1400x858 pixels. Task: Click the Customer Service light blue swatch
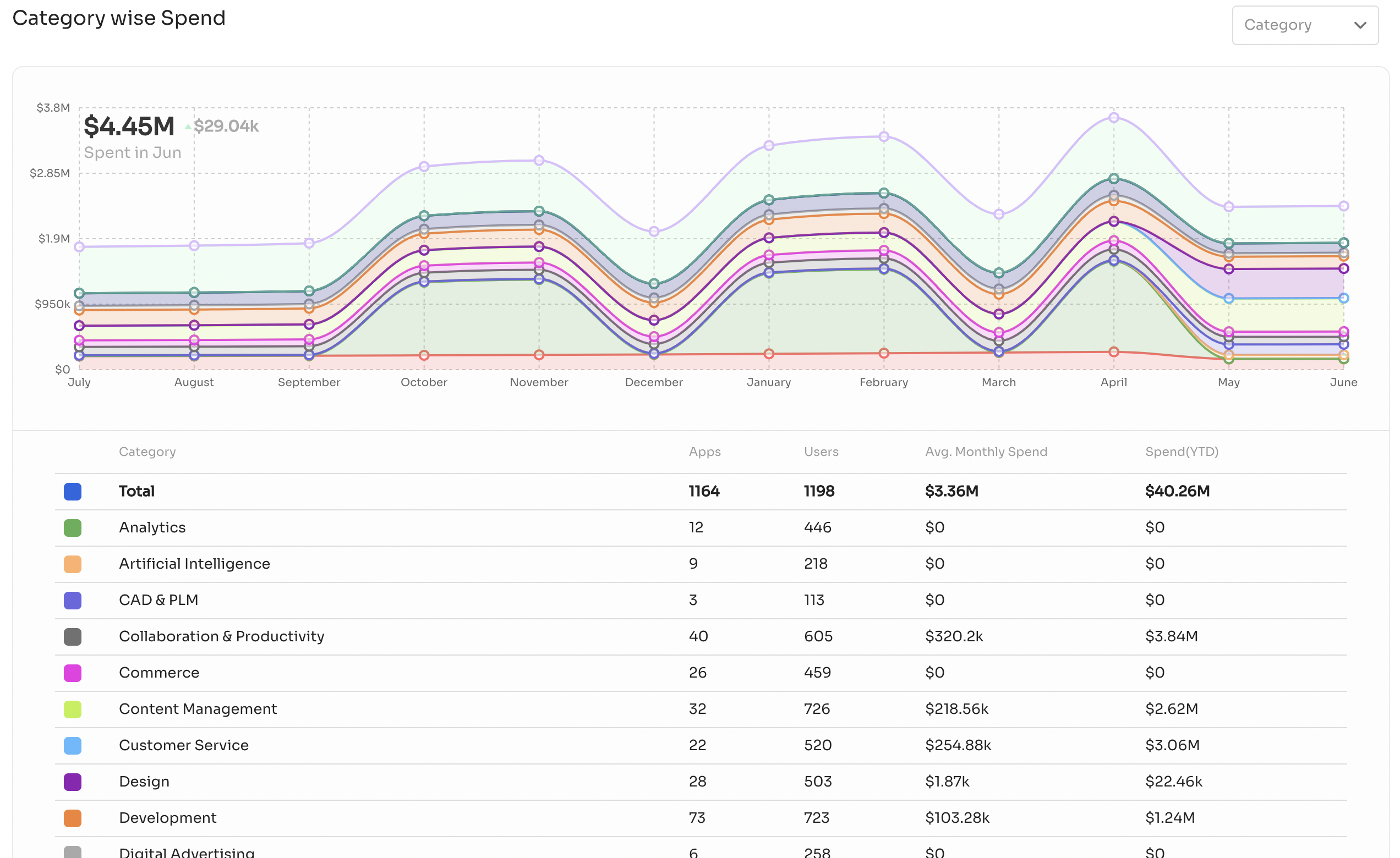click(73, 746)
